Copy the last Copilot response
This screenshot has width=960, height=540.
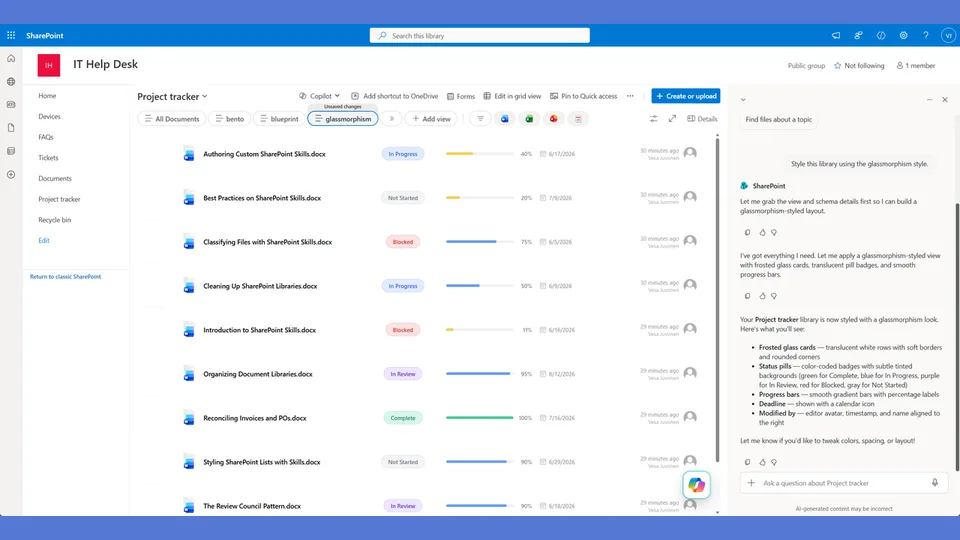coord(748,462)
